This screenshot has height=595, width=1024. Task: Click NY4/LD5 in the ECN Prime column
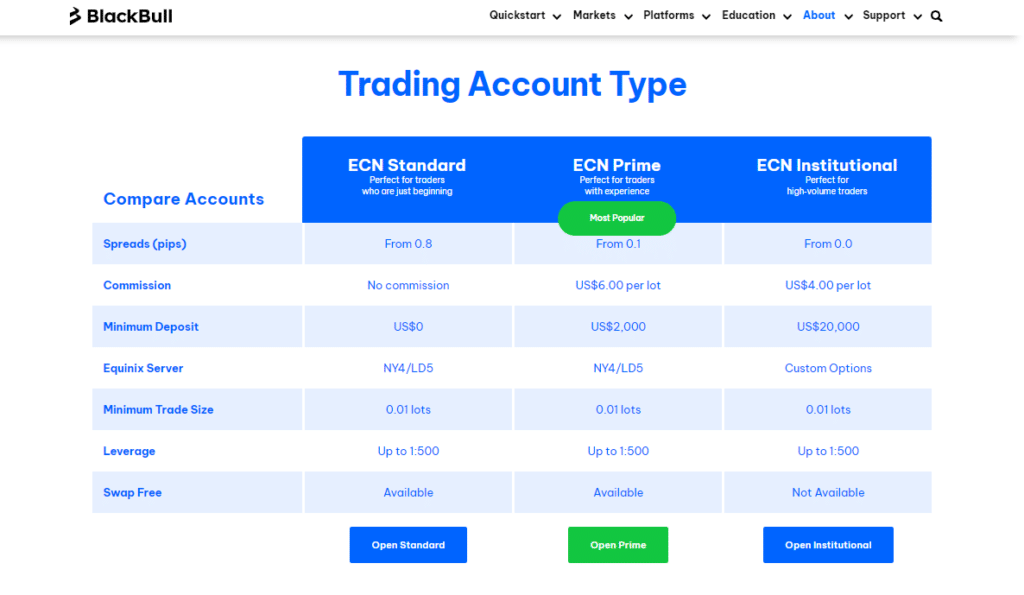pyautogui.click(x=618, y=368)
